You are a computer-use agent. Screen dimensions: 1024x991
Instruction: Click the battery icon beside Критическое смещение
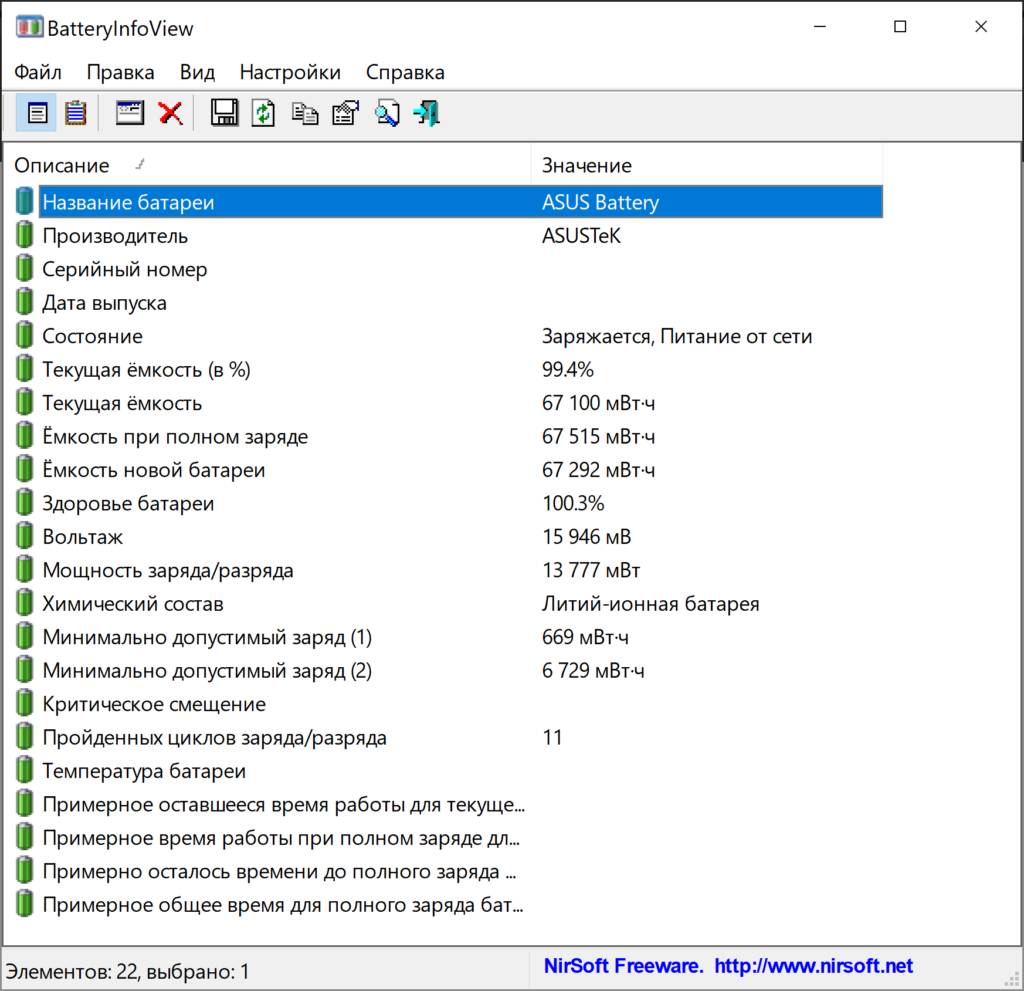[24, 704]
